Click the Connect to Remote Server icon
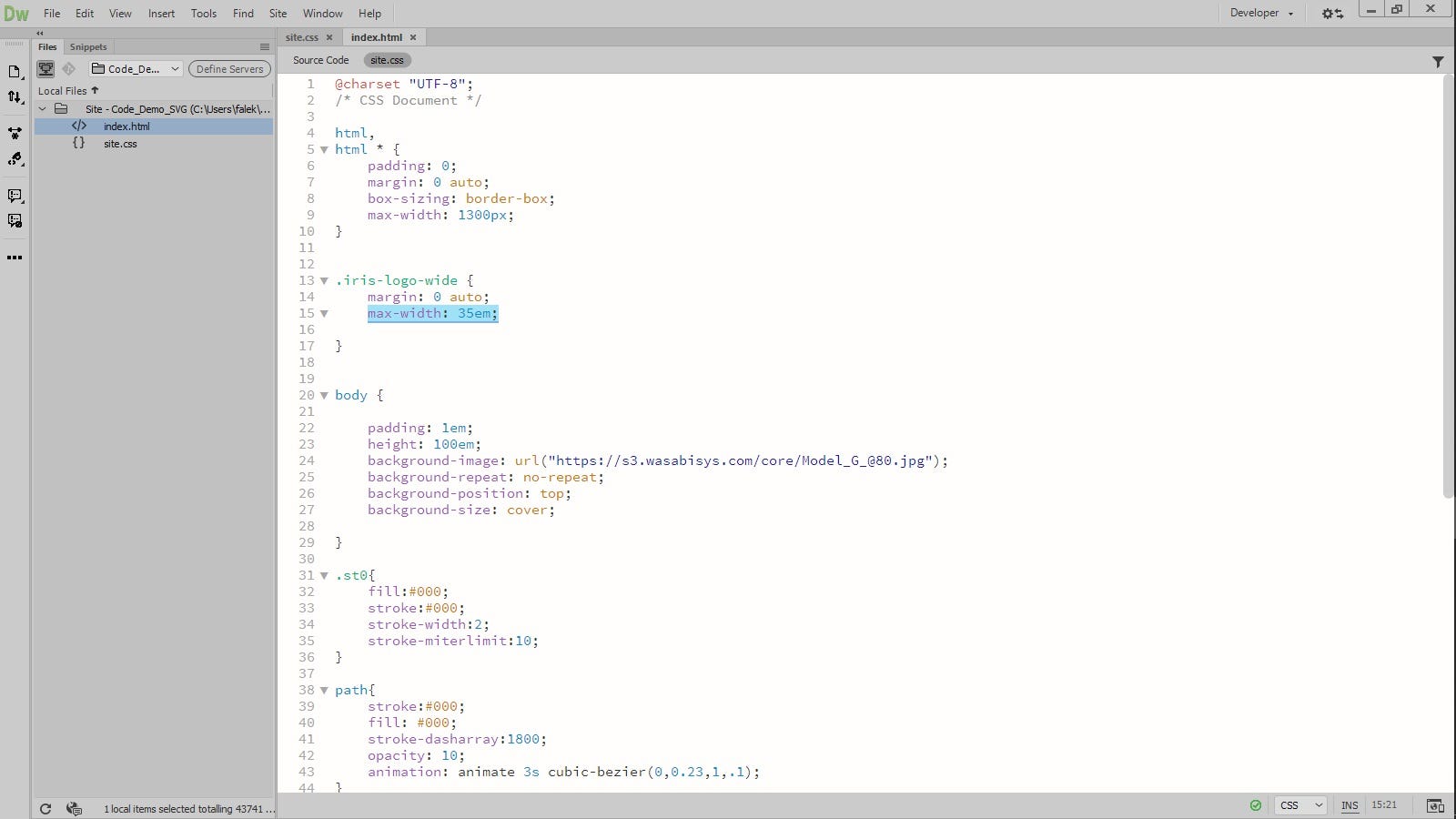This screenshot has height=819, width=1456. [45, 69]
